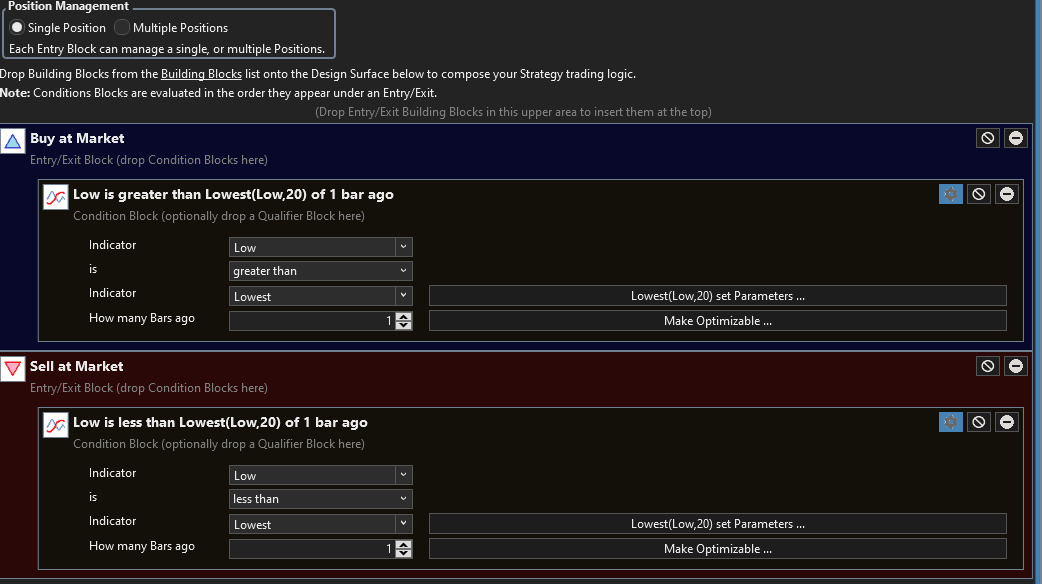Disable the Sell at Market block

[x=988, y=366]
